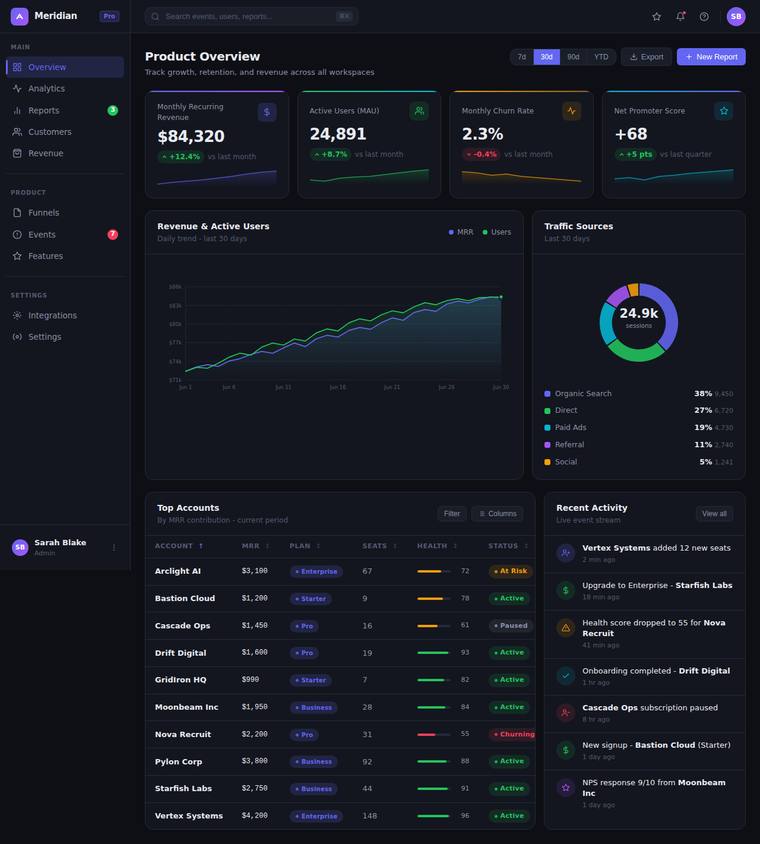The width and height of the screenshot is (760, 844).
Task: Click the Bastion Cloud signup dollar icon
Action: click(566, 750)
